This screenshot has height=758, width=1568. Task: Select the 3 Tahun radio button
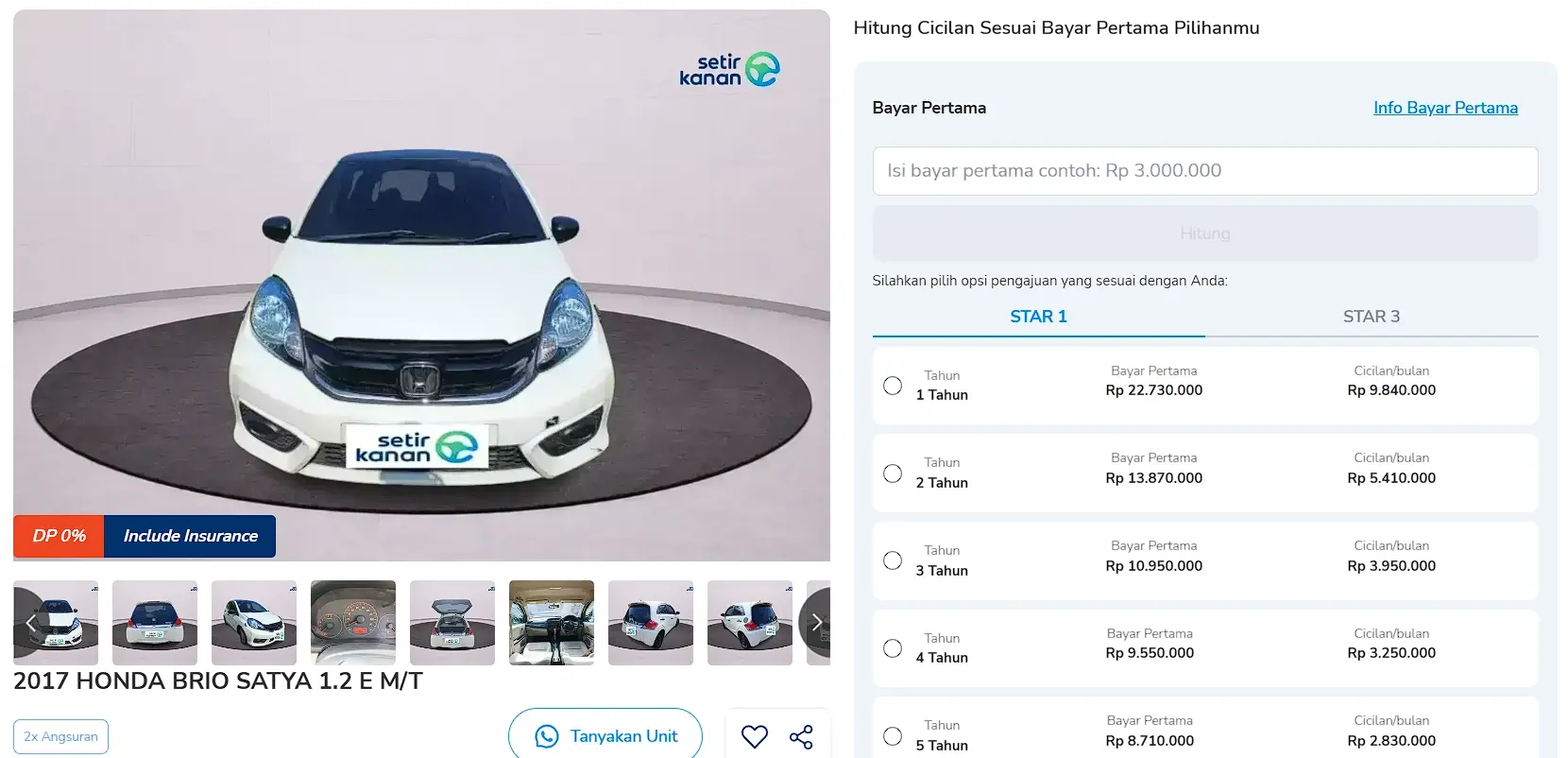click(893, 560)
